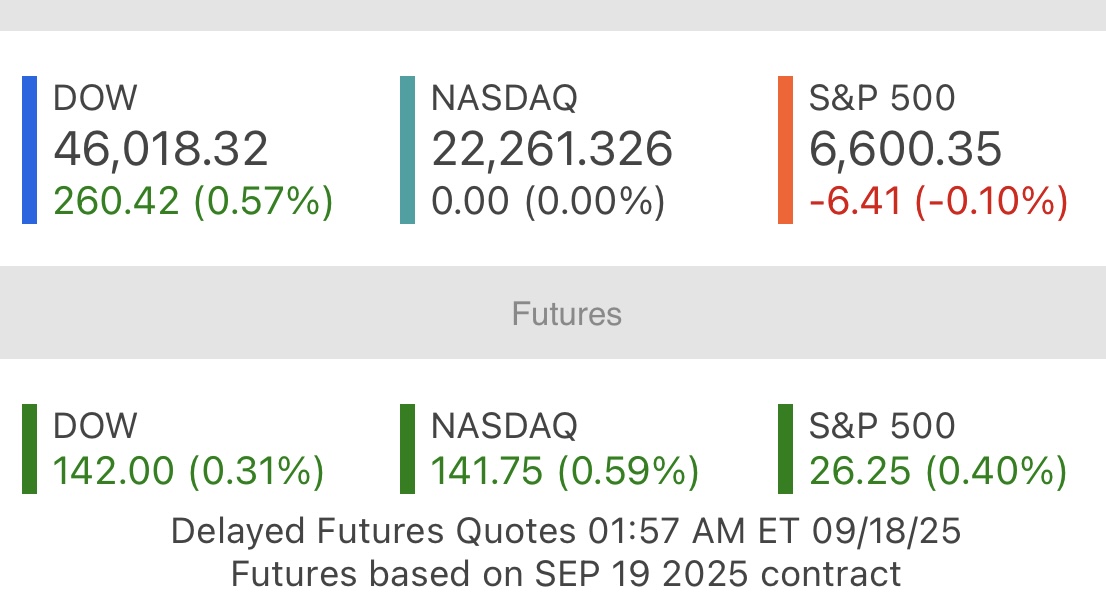Click NASDAQ futures 141.75 (0.59%)
This screenshot has width=1106, height=614.
pos(565,471)
